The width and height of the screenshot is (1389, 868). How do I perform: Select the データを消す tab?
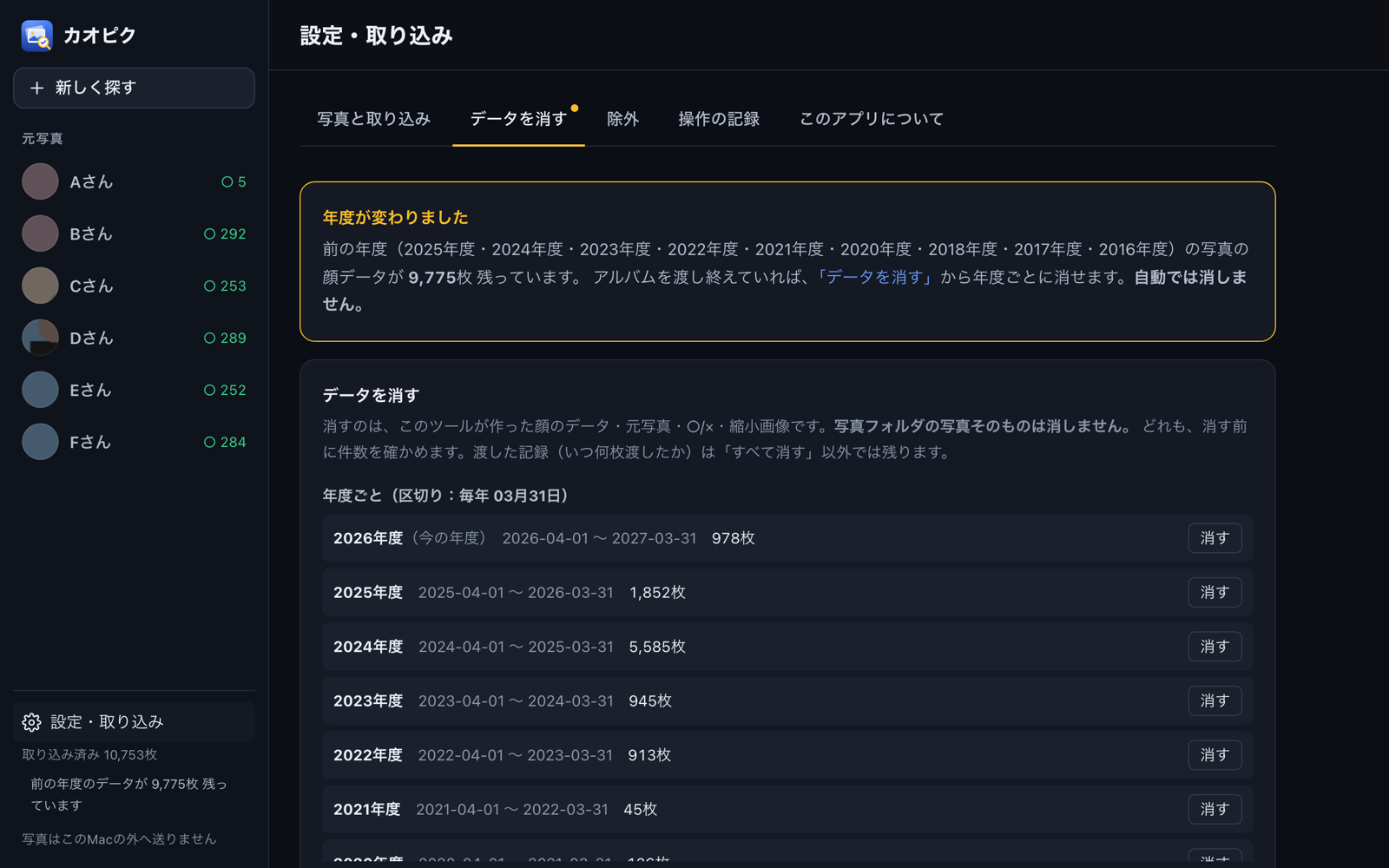[518, 119]
